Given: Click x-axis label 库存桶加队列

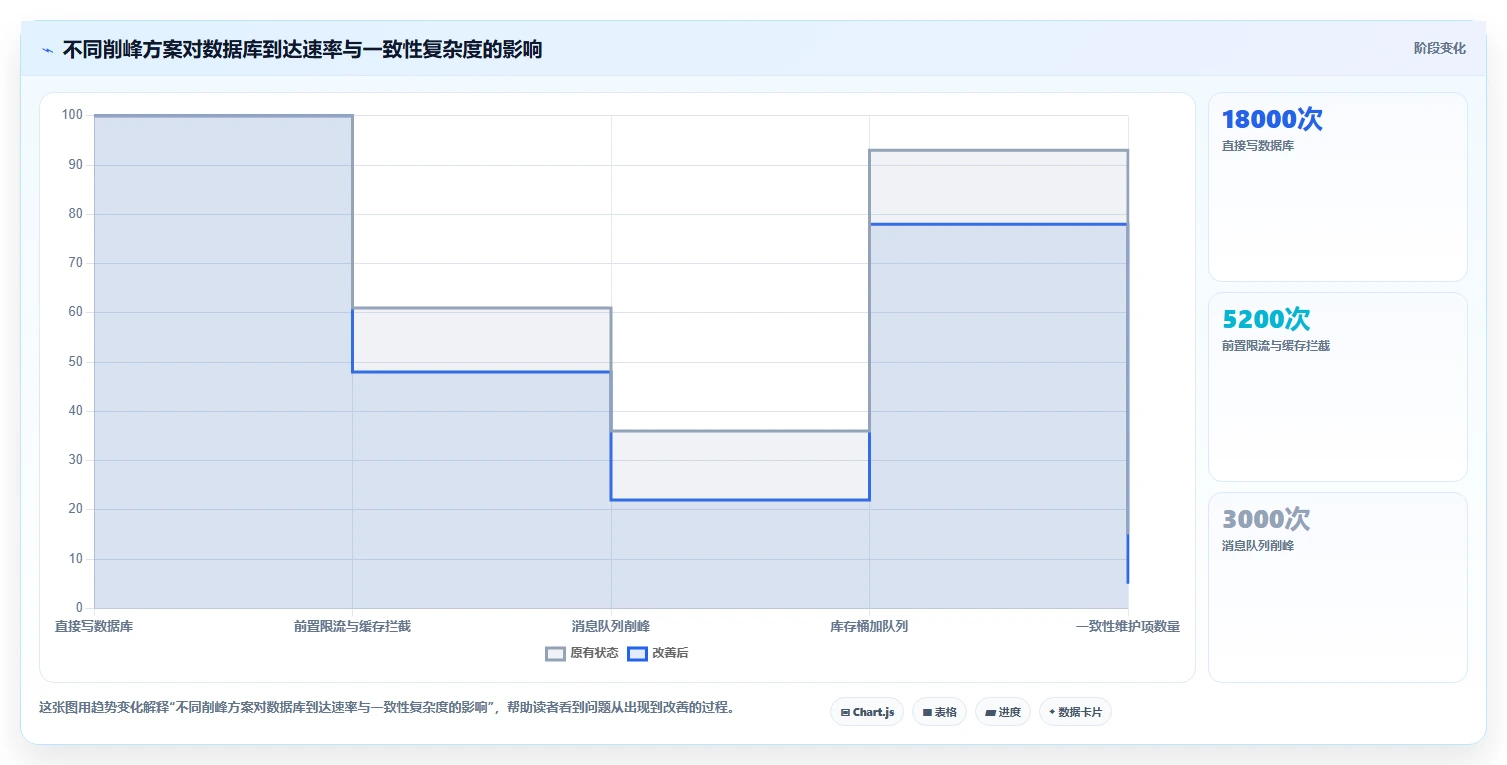Looking at the screenshot, I should (x=869, y=627).
